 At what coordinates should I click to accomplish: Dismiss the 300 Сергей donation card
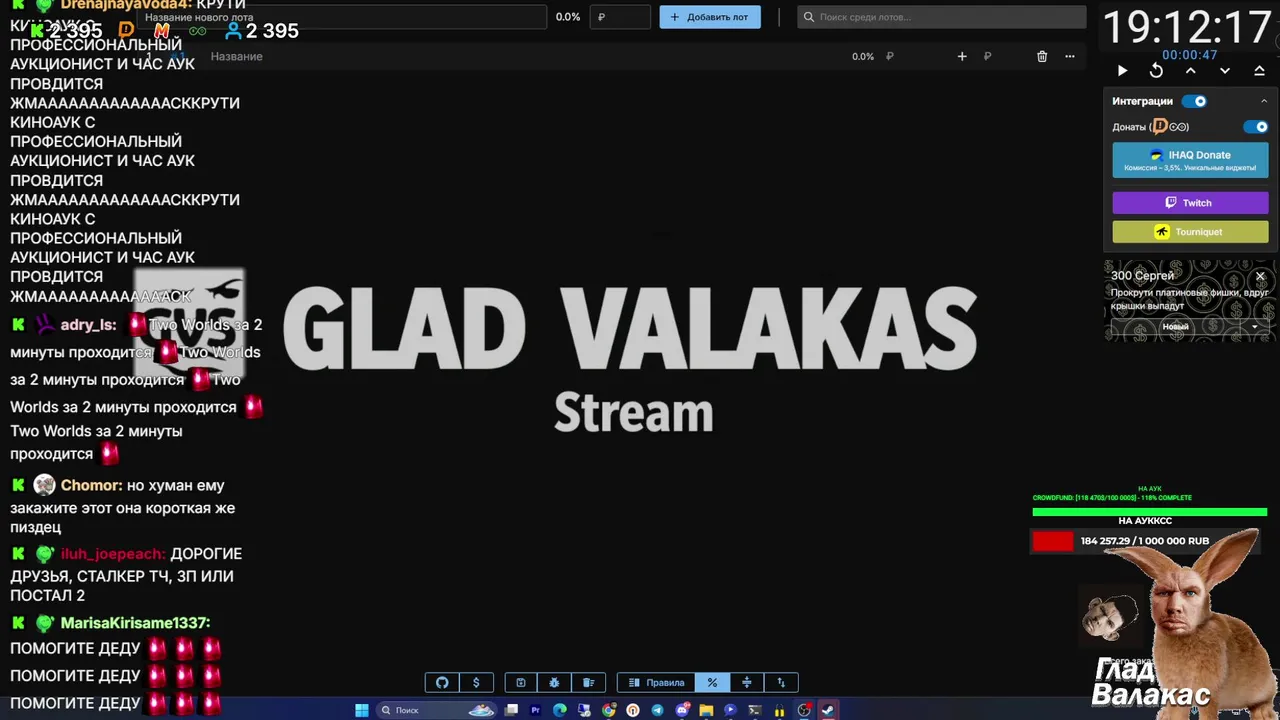1260,276
